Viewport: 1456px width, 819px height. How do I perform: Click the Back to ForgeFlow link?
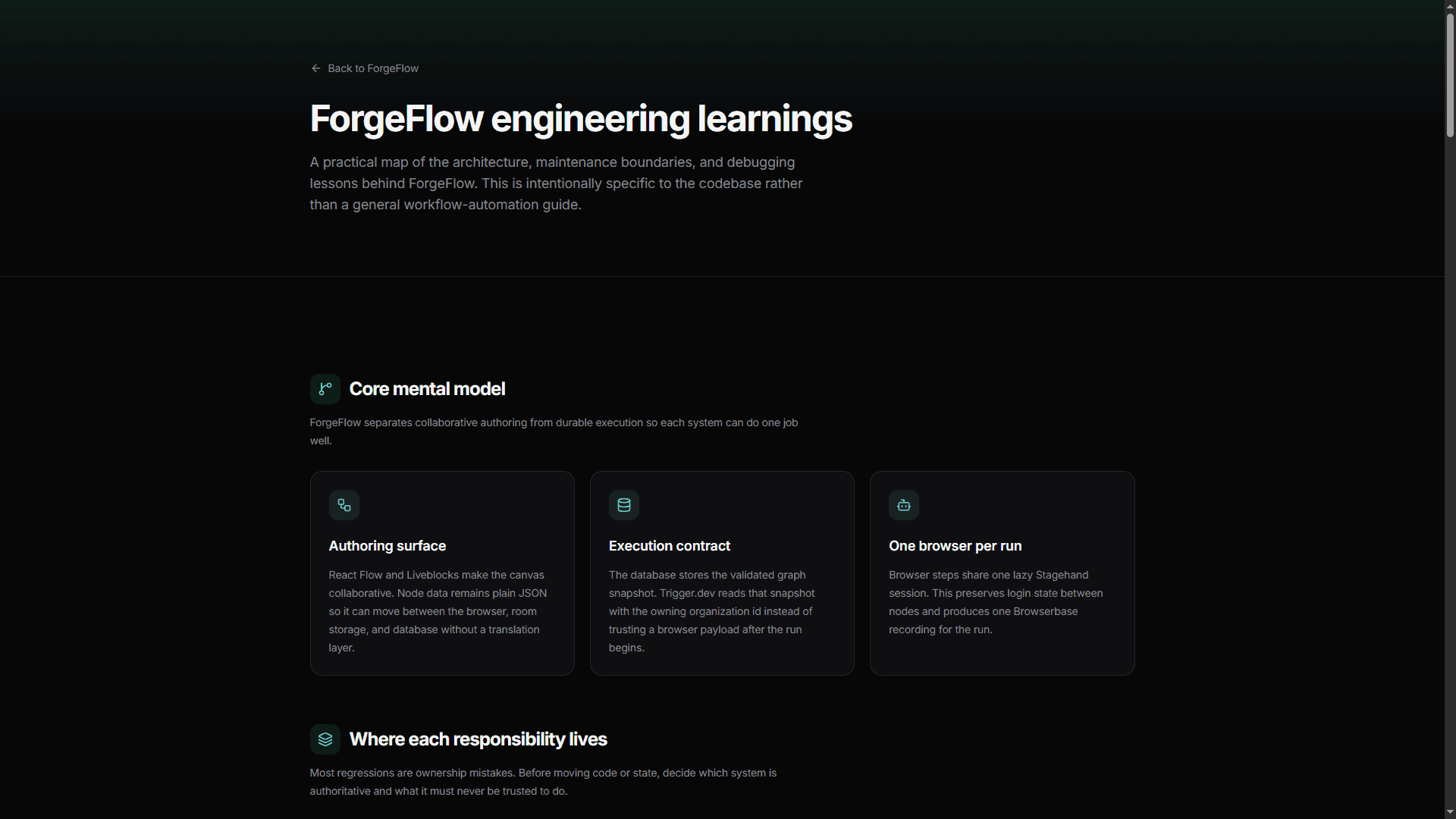pyautogui.click(x=364, y=68)
